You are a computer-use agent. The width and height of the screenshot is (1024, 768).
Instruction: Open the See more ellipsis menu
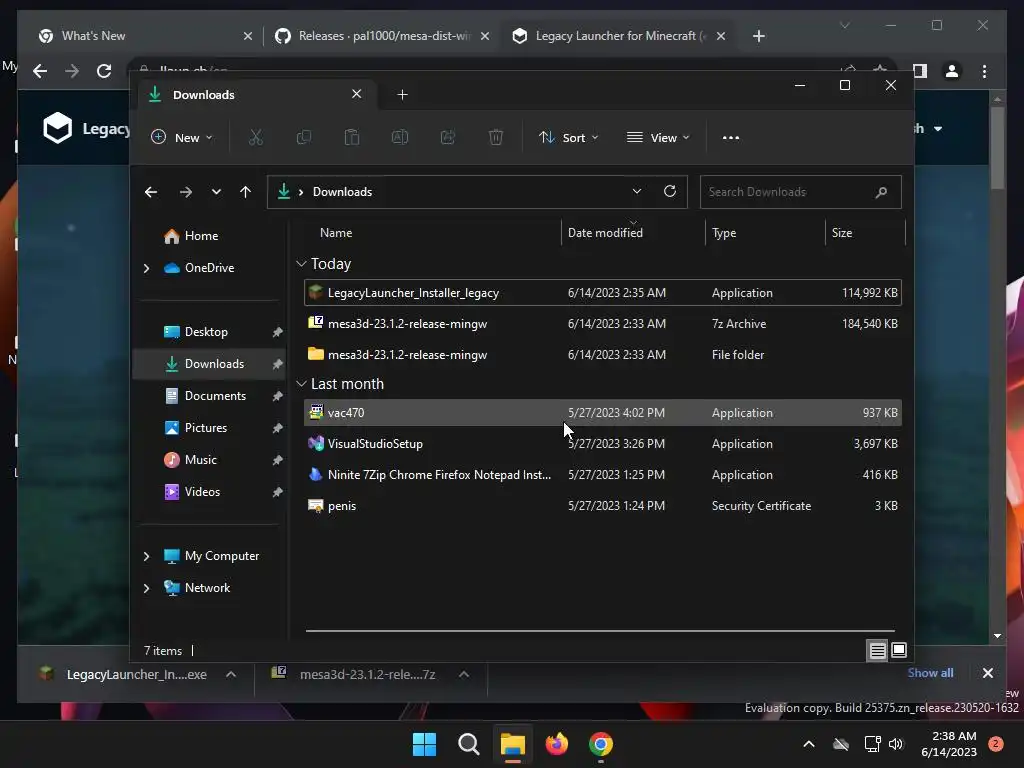click(x=731, y=138)
